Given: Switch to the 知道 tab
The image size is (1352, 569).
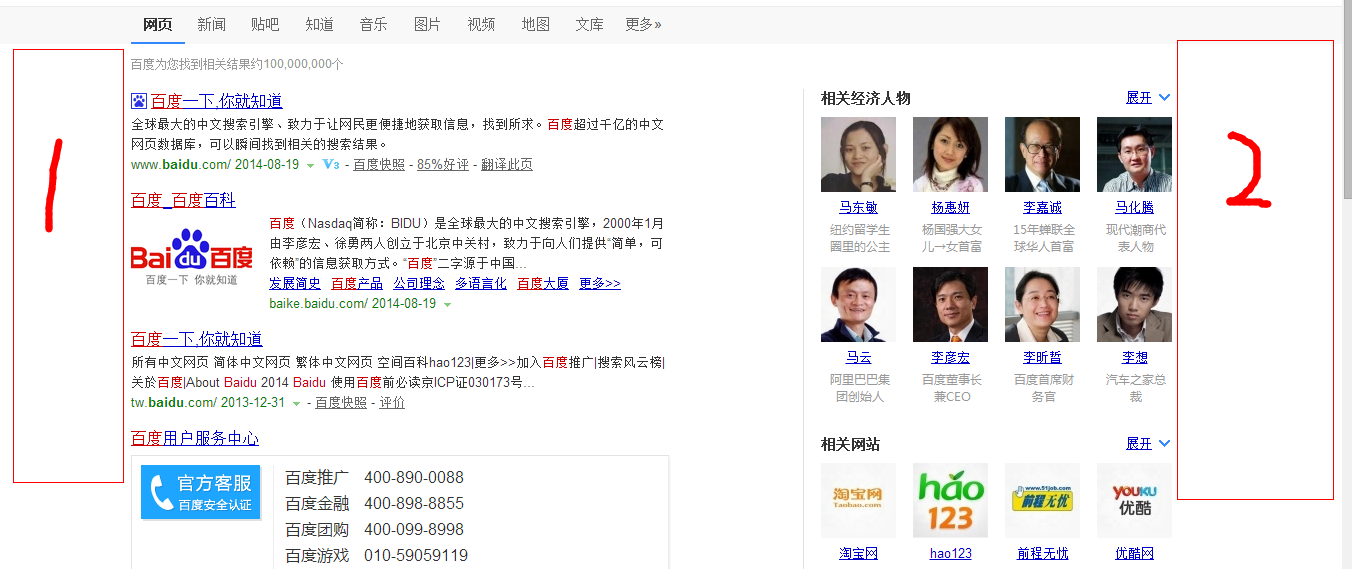Looking at the screenshot, I should click(x=319, y=24).
